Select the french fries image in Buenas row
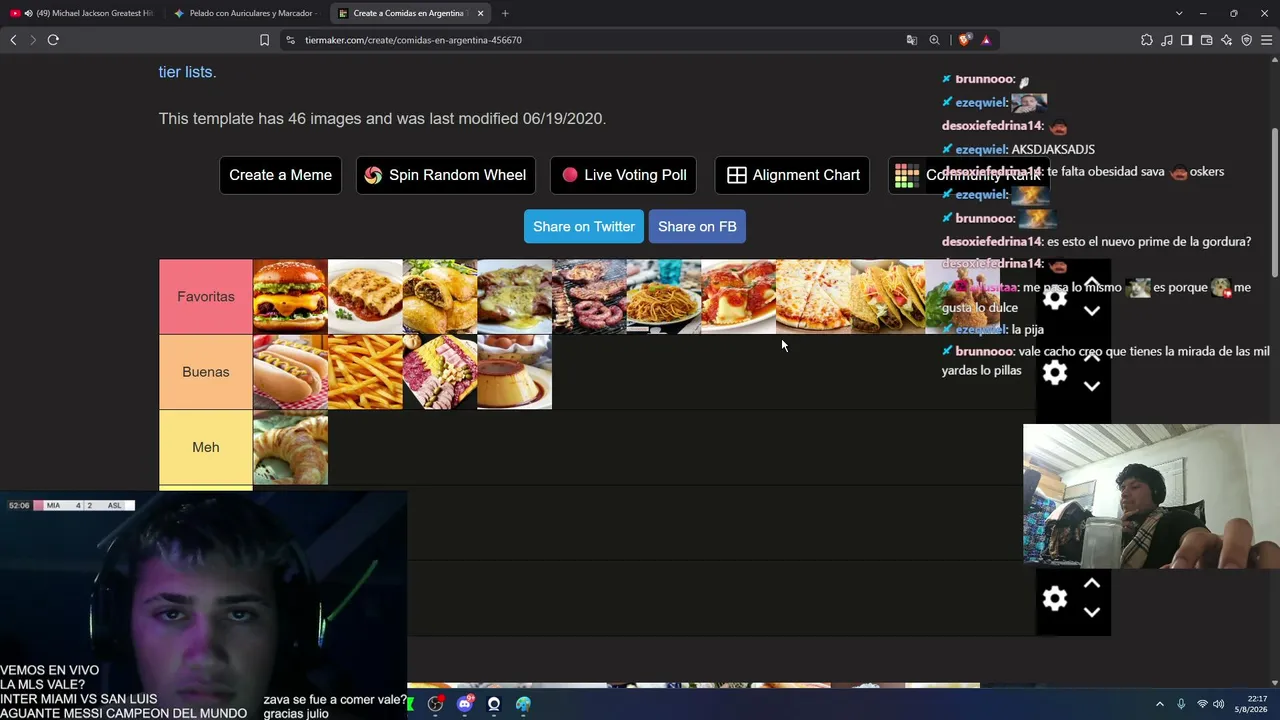This screenshot has height=720, width=1280. click(x=365, y=372)
